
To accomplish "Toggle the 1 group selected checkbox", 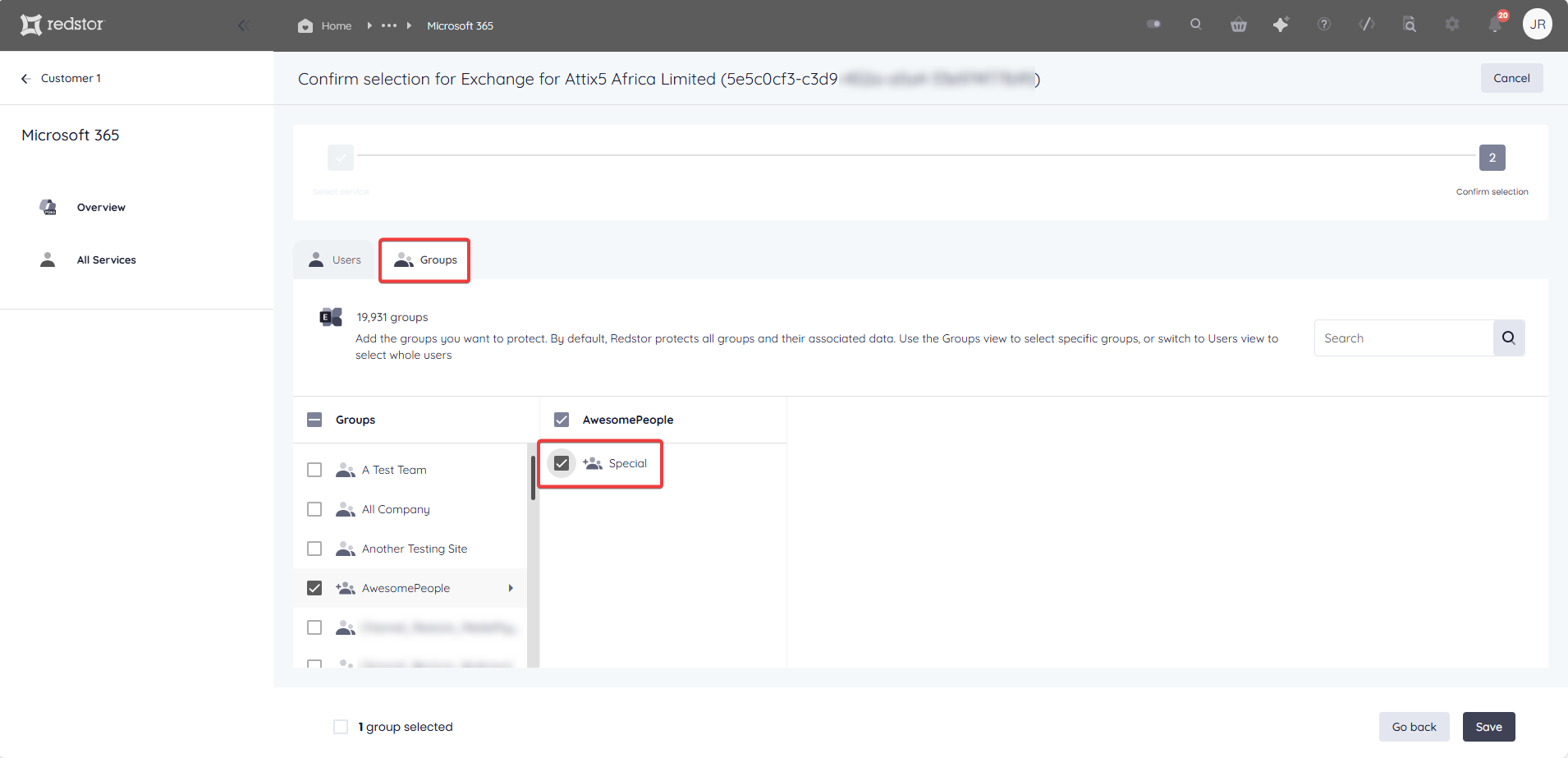I will coord(341,727).
